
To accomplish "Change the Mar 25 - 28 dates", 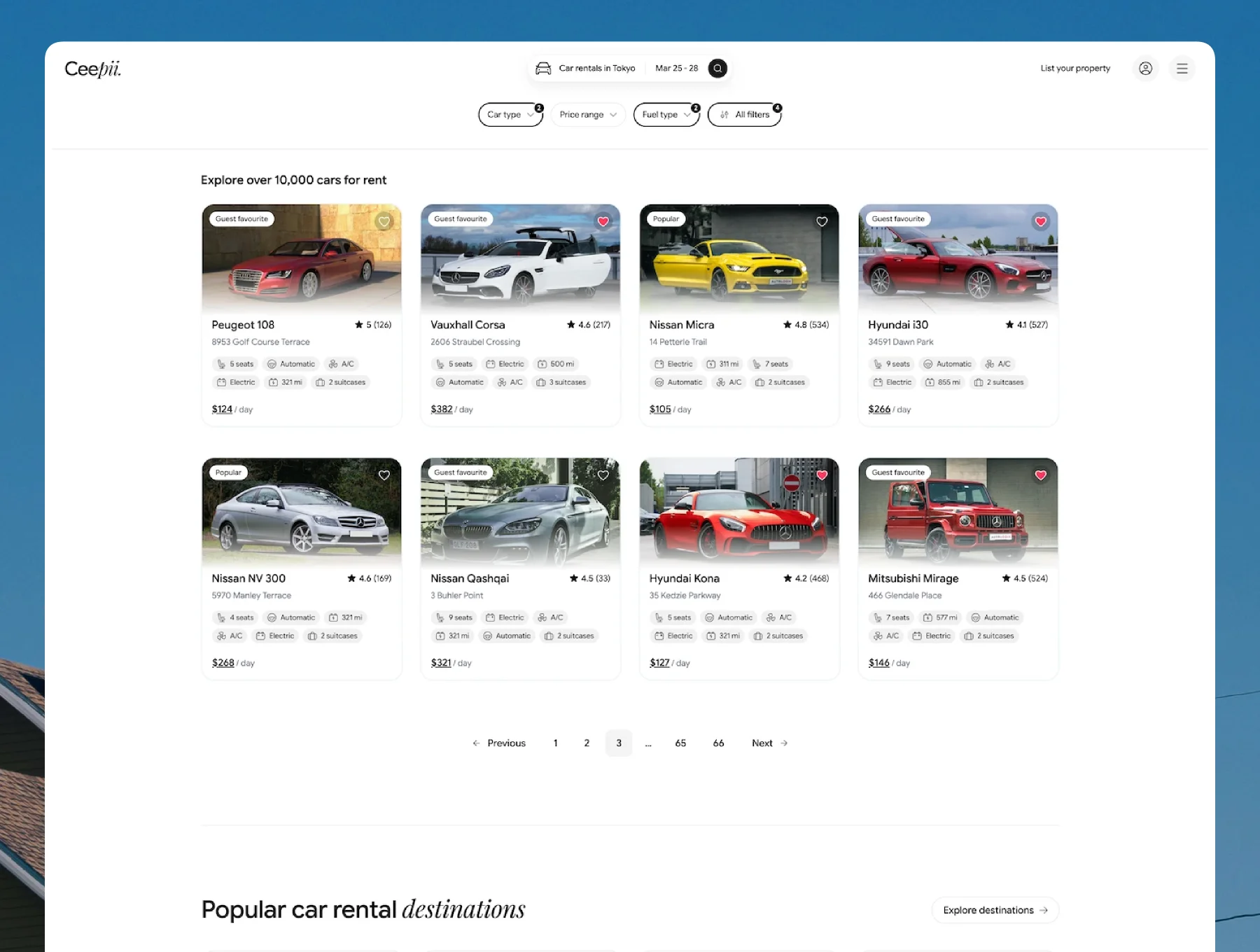I will 676,68.
